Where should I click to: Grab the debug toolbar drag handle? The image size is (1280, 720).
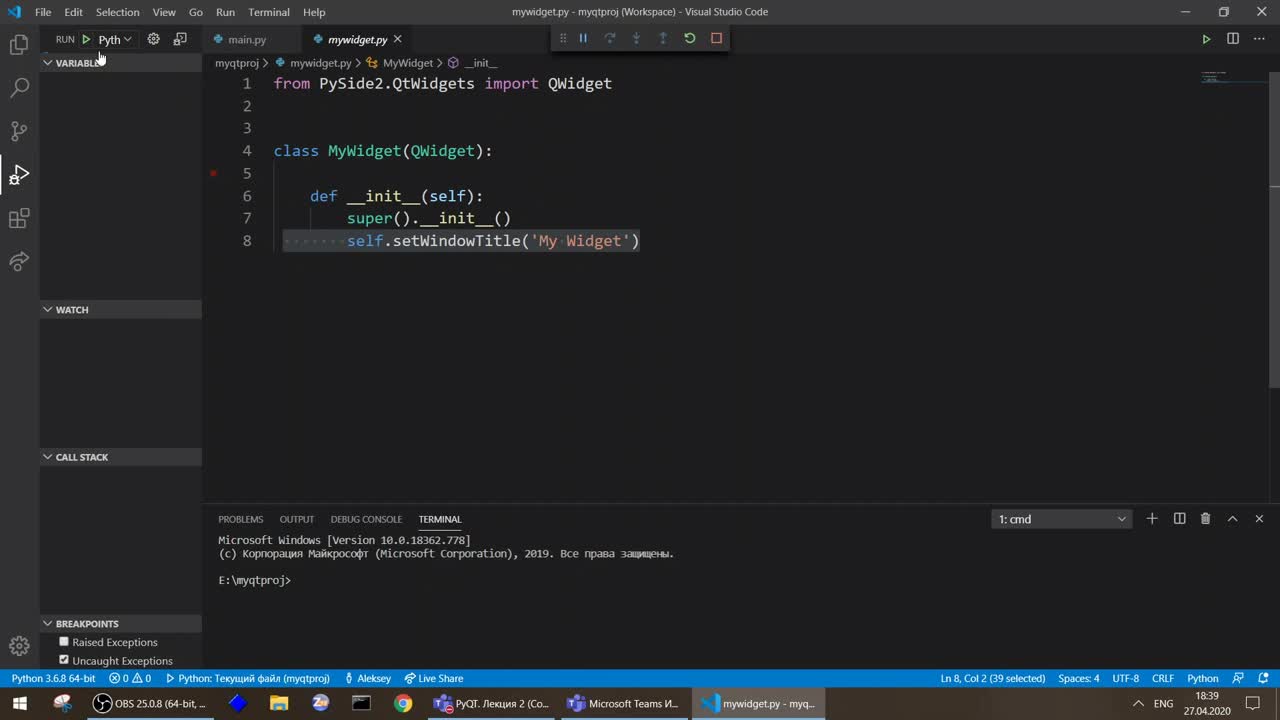pyautogui.click(x=562, y=38)
